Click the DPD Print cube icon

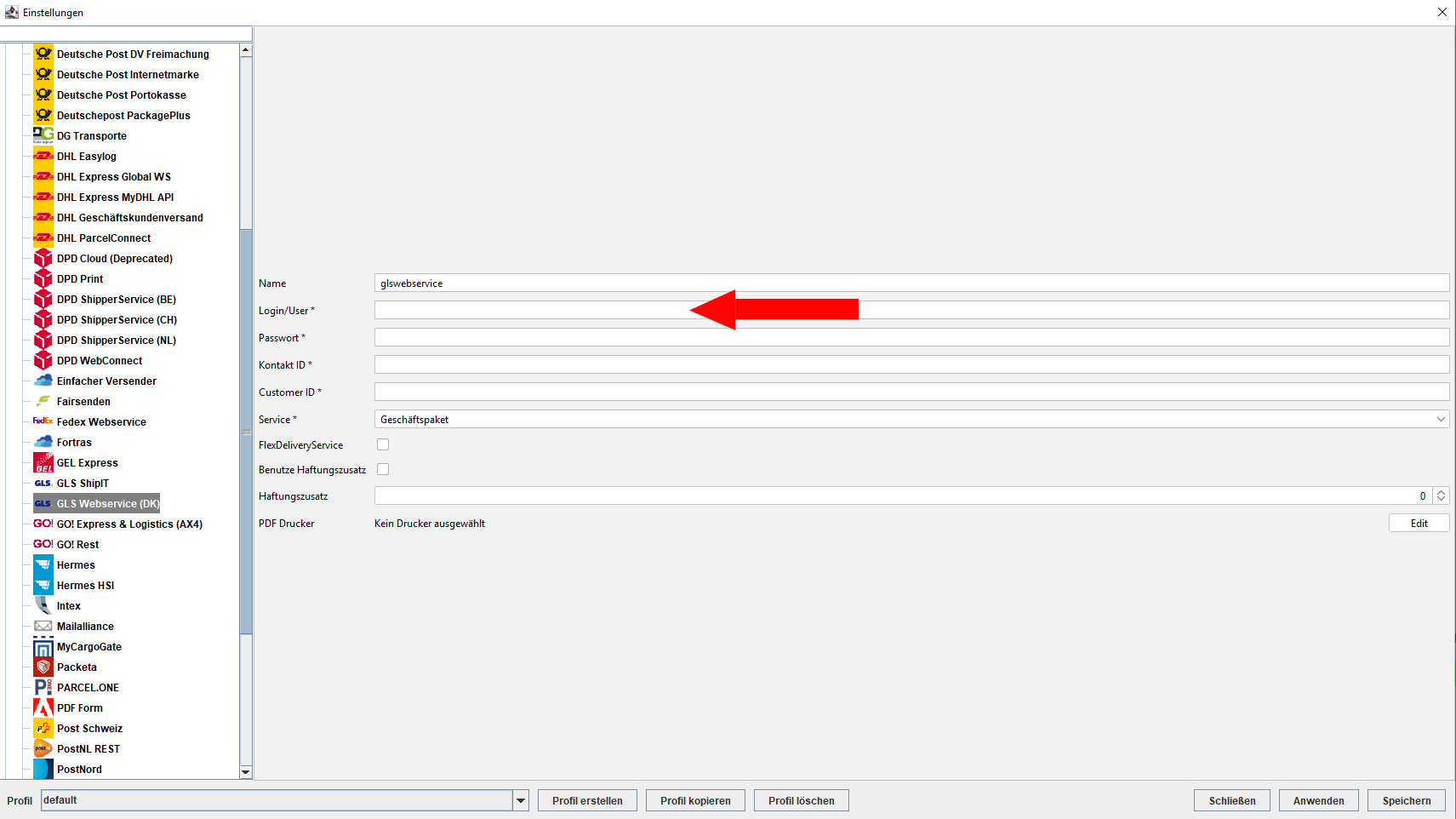[x=43, y=278]
